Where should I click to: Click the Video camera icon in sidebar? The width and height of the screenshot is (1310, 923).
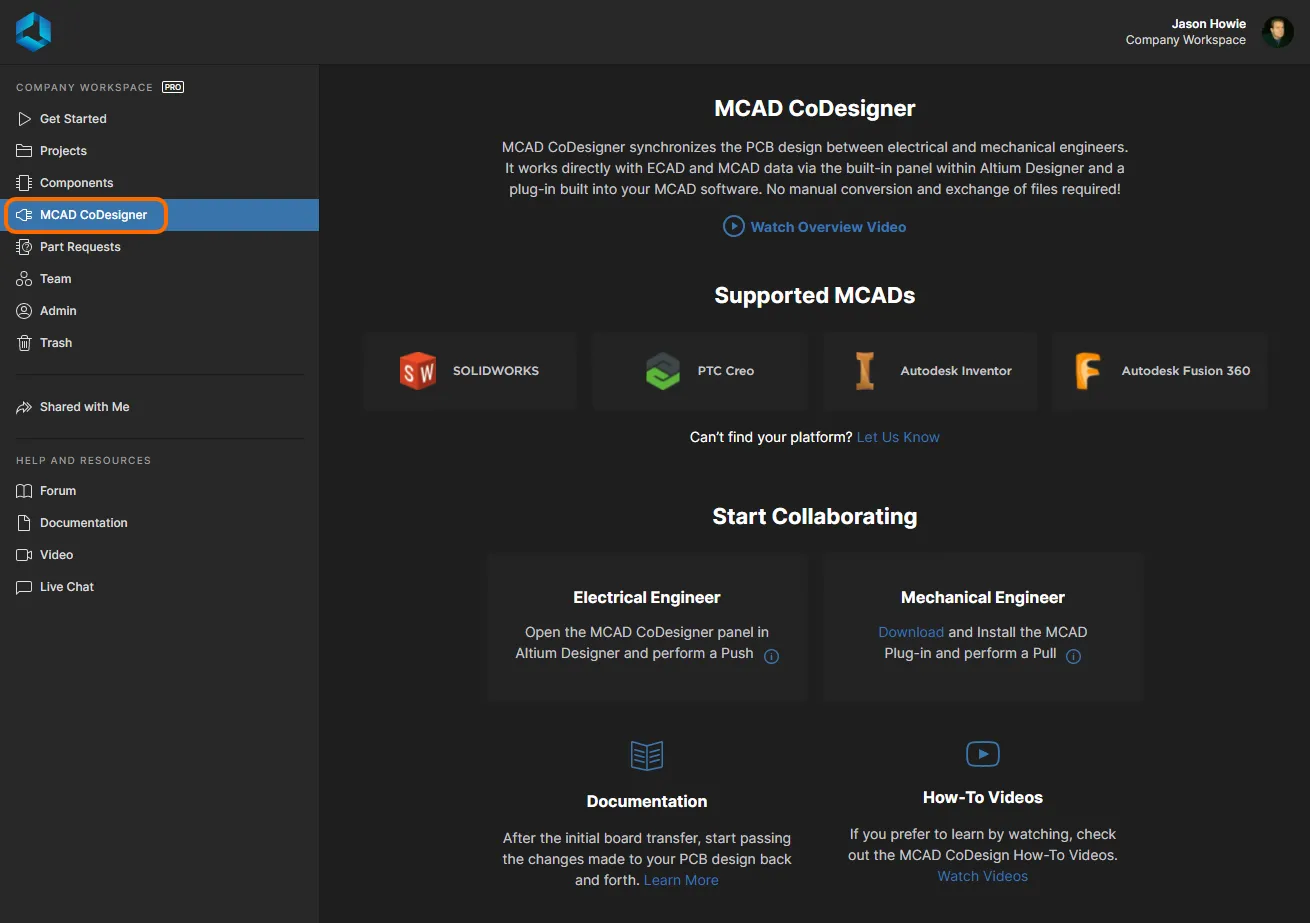click(24, 555)
